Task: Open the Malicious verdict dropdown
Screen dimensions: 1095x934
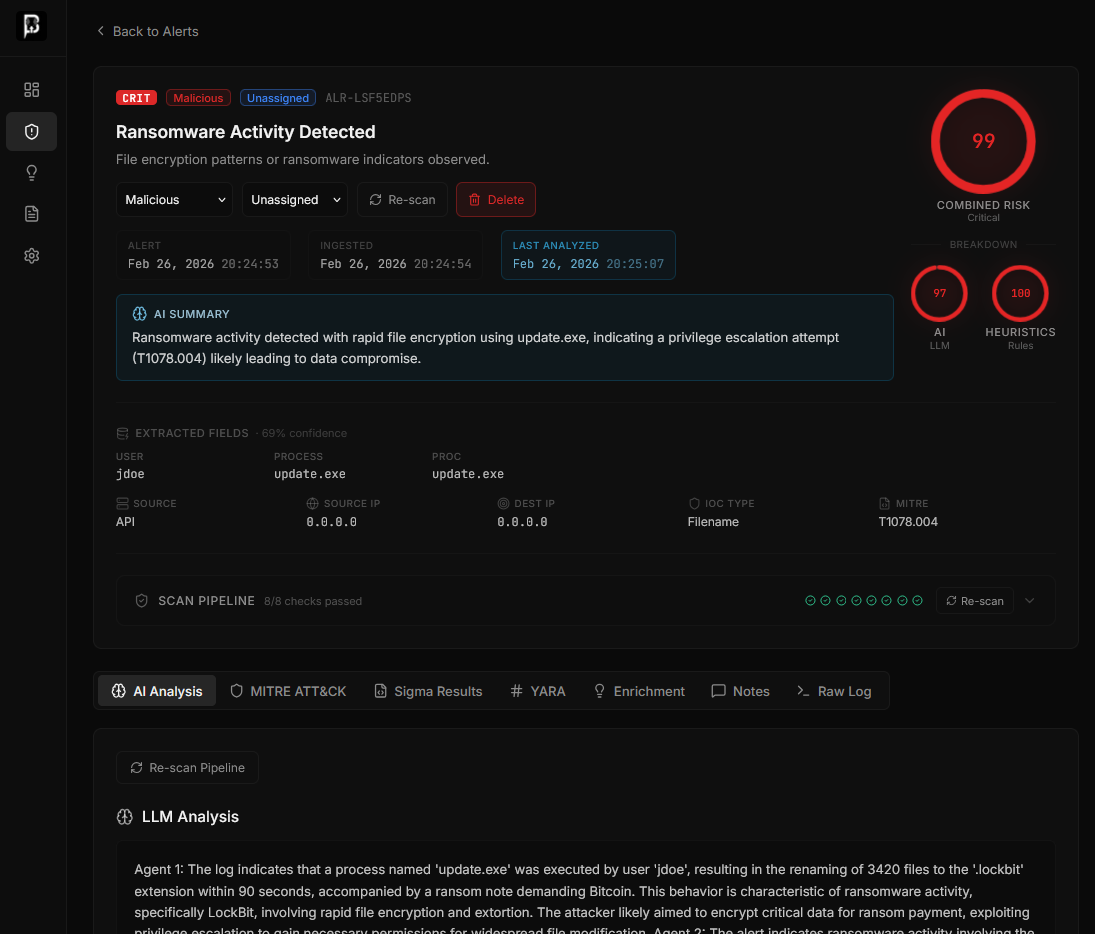Action: (x=174, y=200)
